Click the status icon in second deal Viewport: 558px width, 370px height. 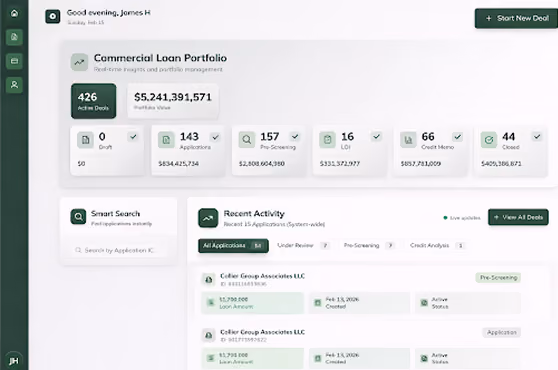click(424, 358)
